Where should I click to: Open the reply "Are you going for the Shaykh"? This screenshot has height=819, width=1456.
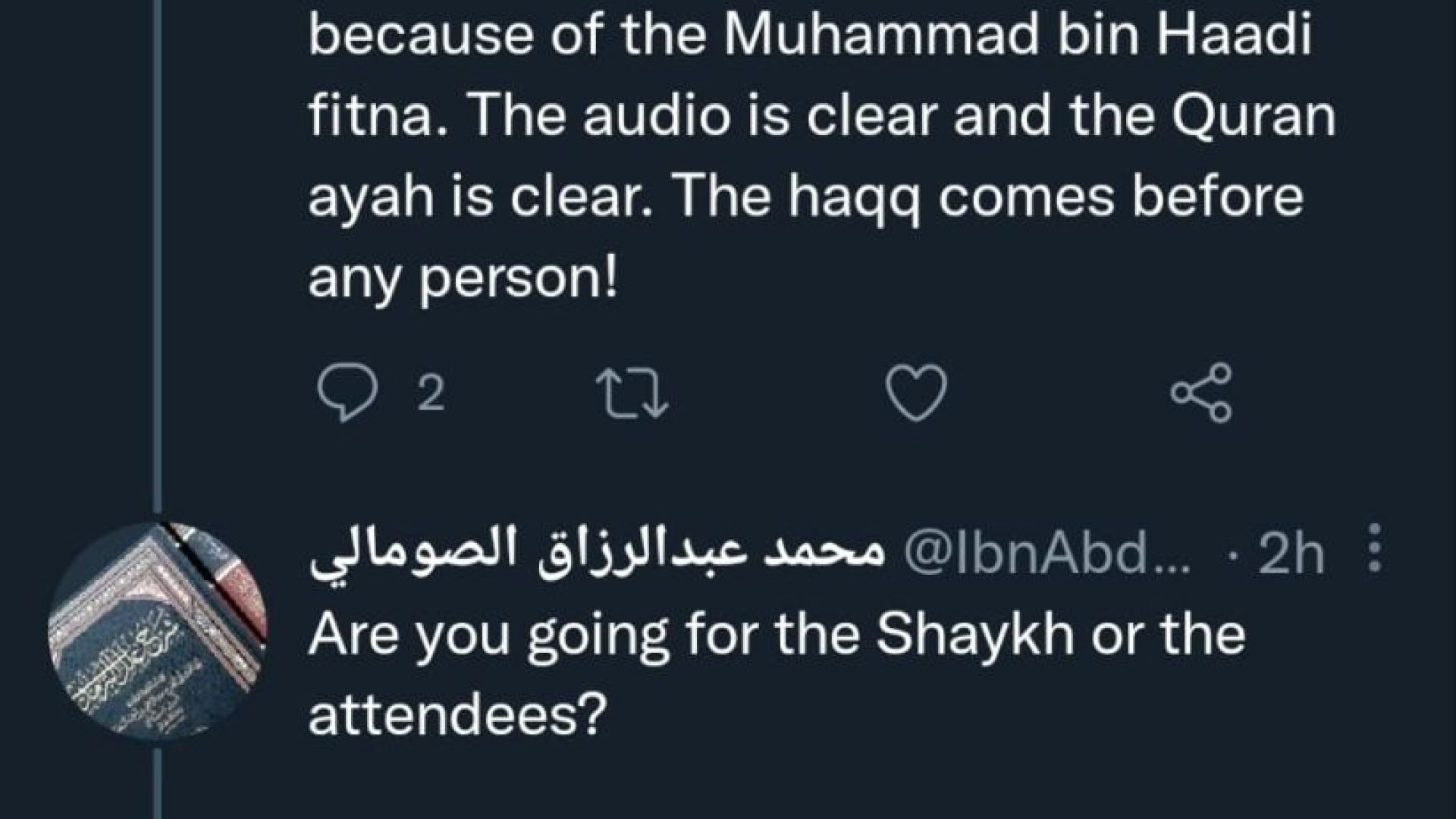[x=776, y=635]
